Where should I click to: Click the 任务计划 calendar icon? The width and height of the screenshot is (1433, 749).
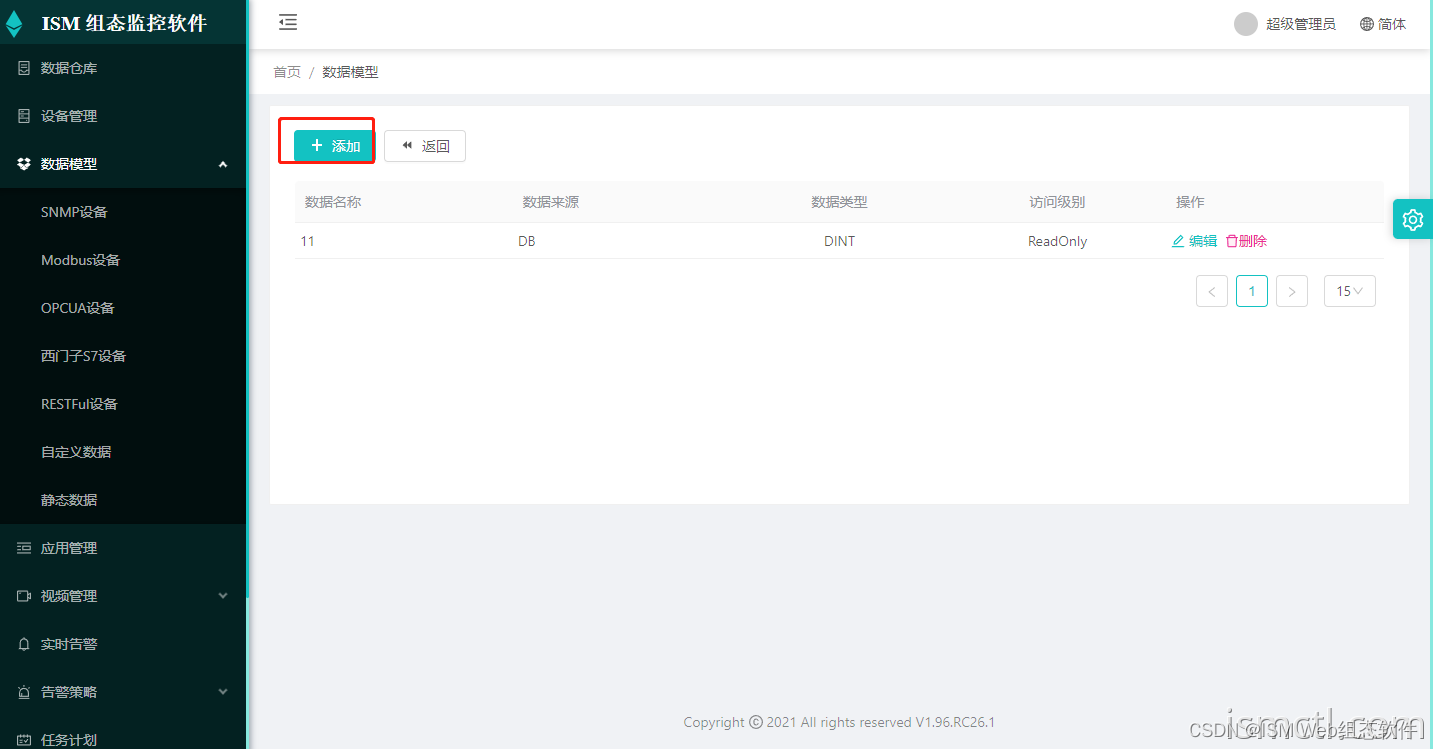24,740
